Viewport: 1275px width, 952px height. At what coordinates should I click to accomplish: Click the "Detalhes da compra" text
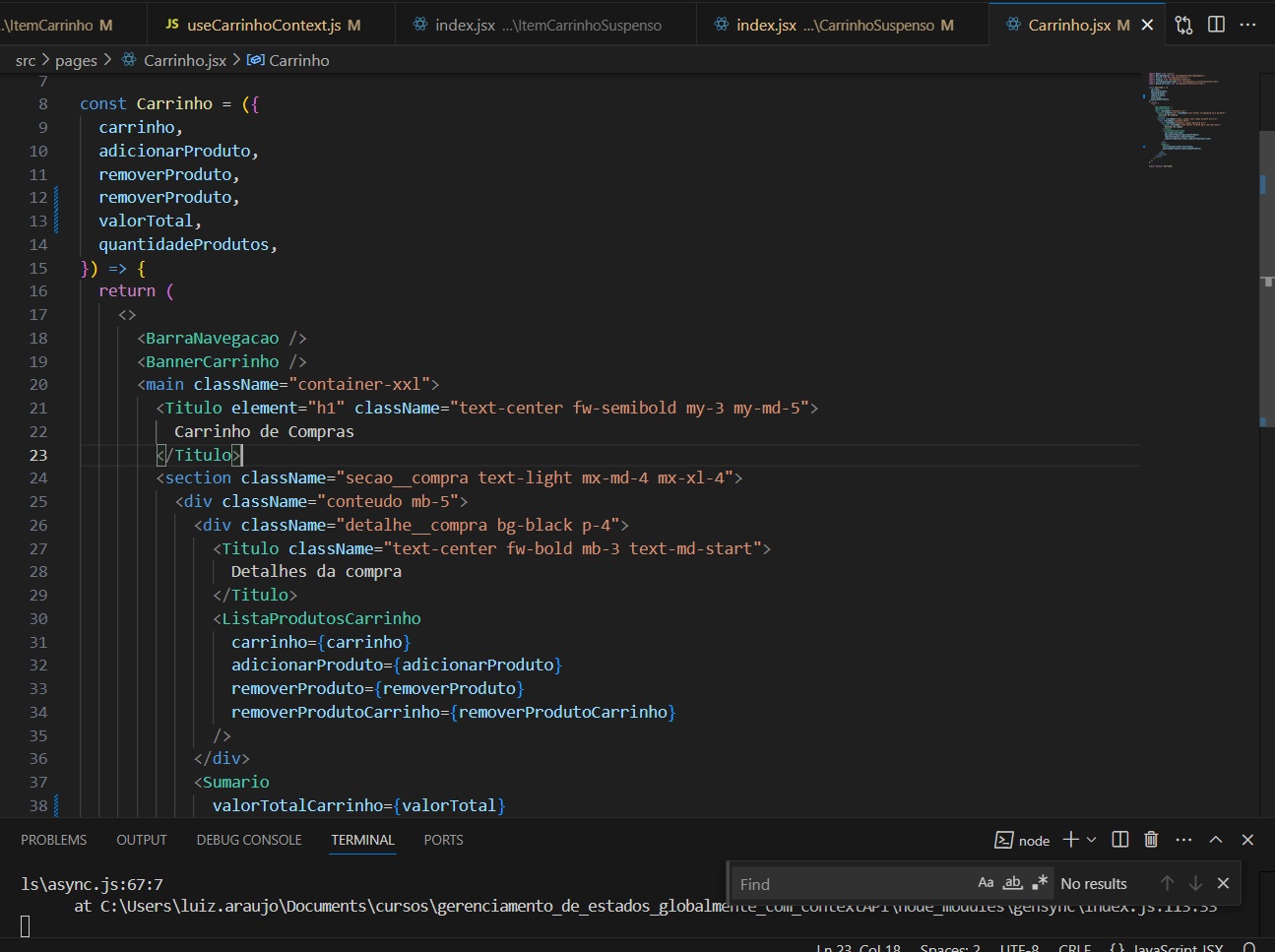click(316, 571)
